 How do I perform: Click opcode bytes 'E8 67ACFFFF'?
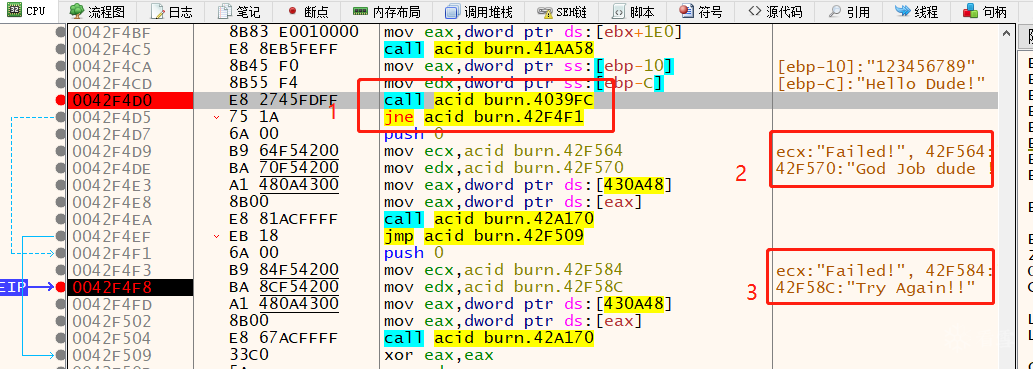pos(283,337)
